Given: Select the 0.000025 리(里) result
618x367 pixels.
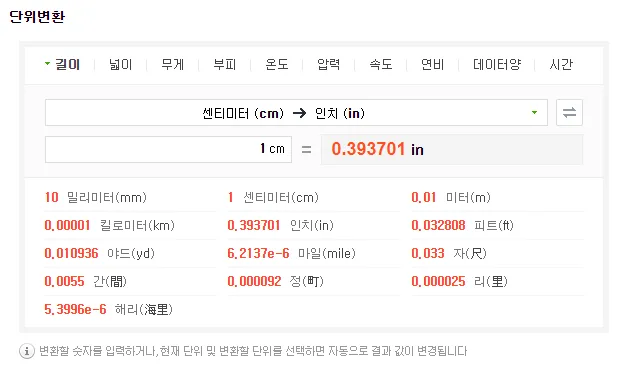Looking at the screenshot, I should pyautogui.click(x=460, y=281).
